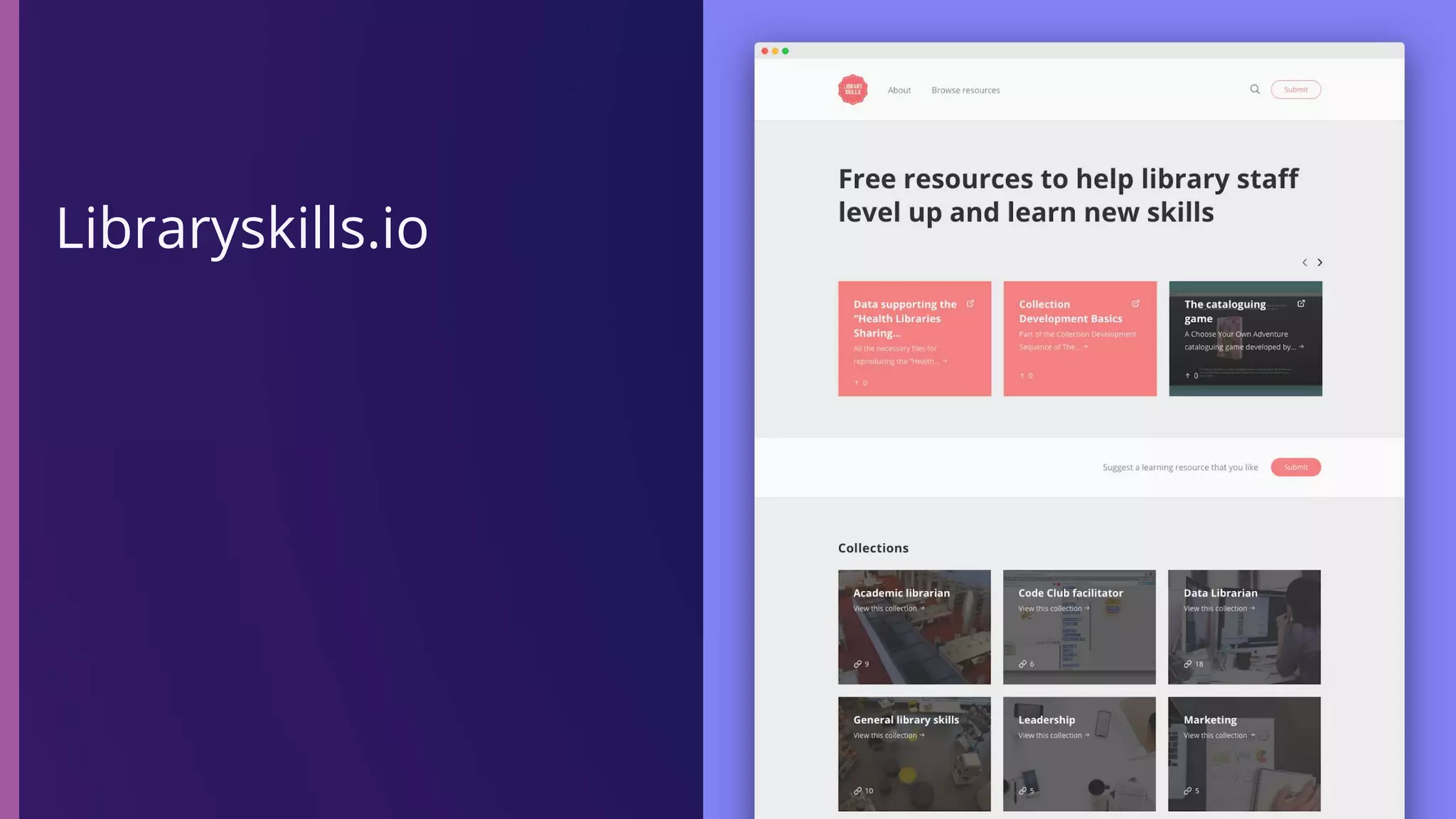
Task: Click the 'Collections' section heading
Action: tap(873, 548)
